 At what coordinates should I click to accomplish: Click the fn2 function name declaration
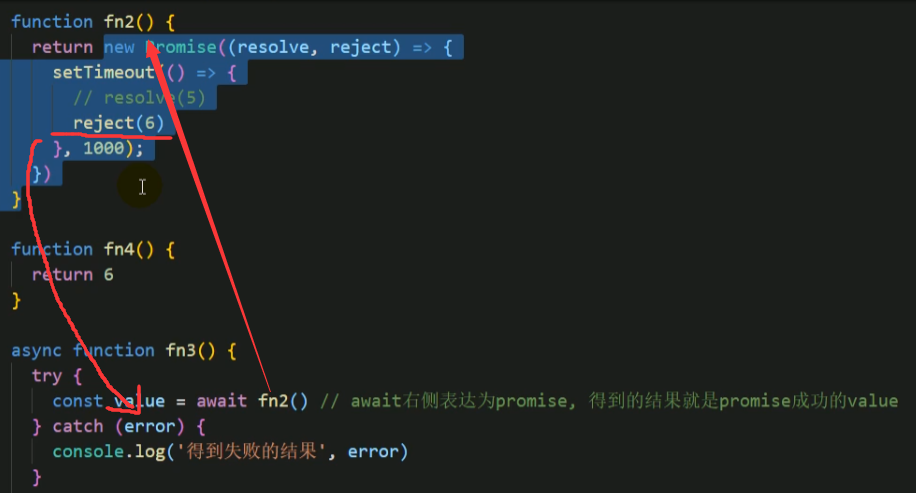[x=119, y=22]
